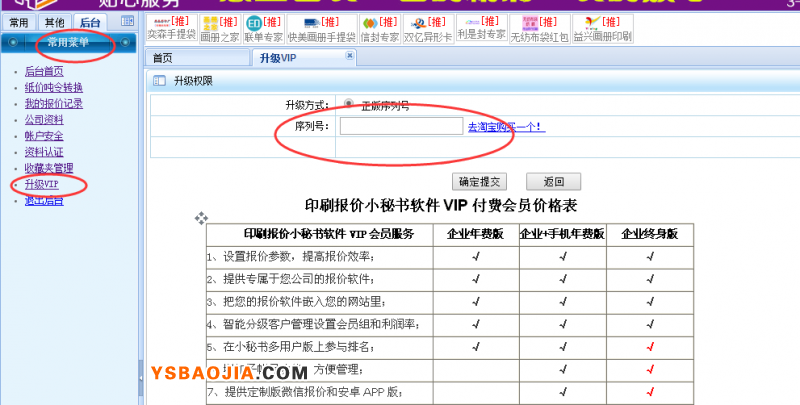Image resolution: width=800 pixels, height=405 pixels.
Task: Click row 5 小秘书多用户版排名 text
Action: (290, 347)
